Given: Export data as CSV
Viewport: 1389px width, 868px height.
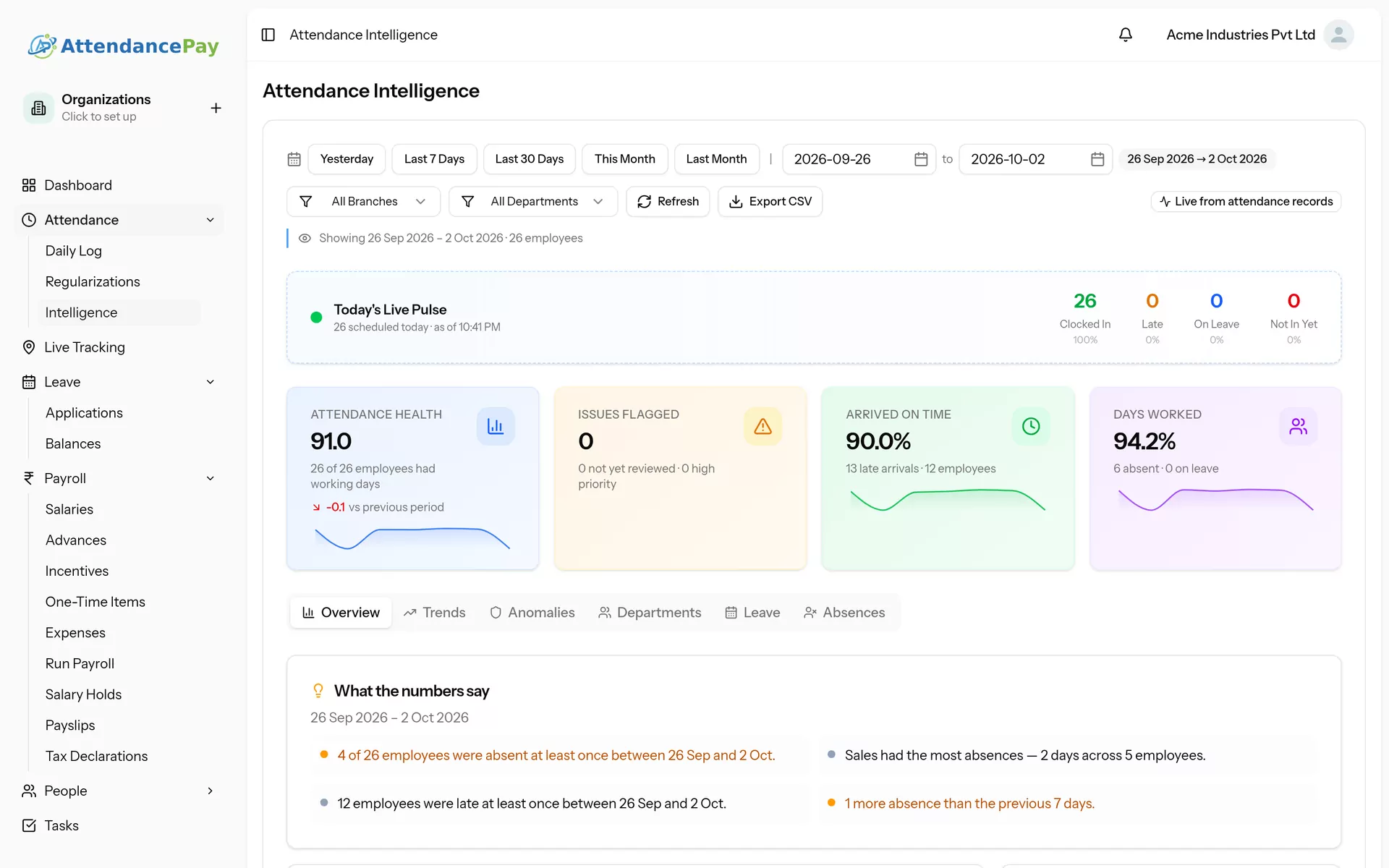Looking at the screenshot, I should (770, 201).
